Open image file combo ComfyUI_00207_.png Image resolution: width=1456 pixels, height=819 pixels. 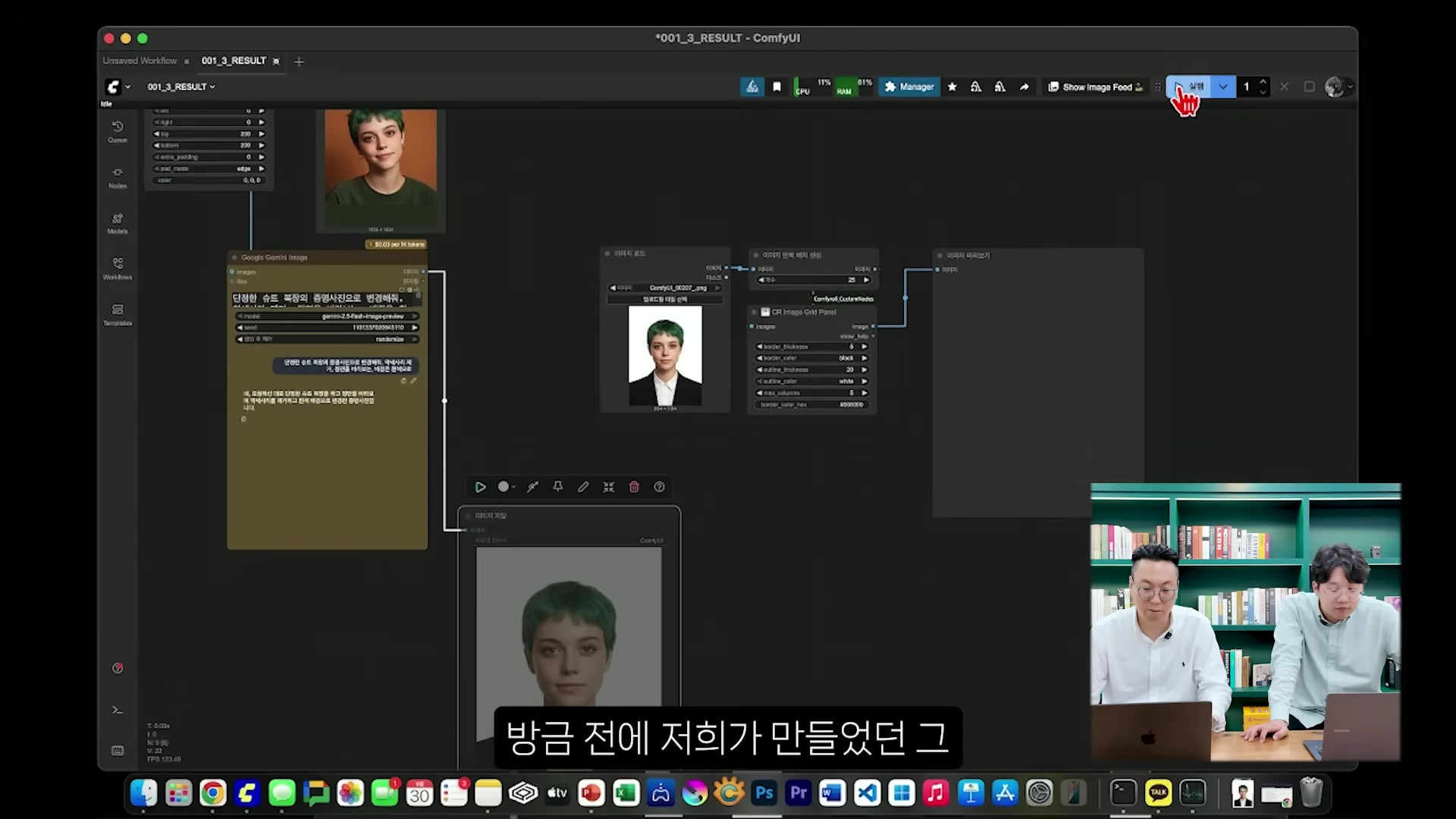[x=666, y=288]
